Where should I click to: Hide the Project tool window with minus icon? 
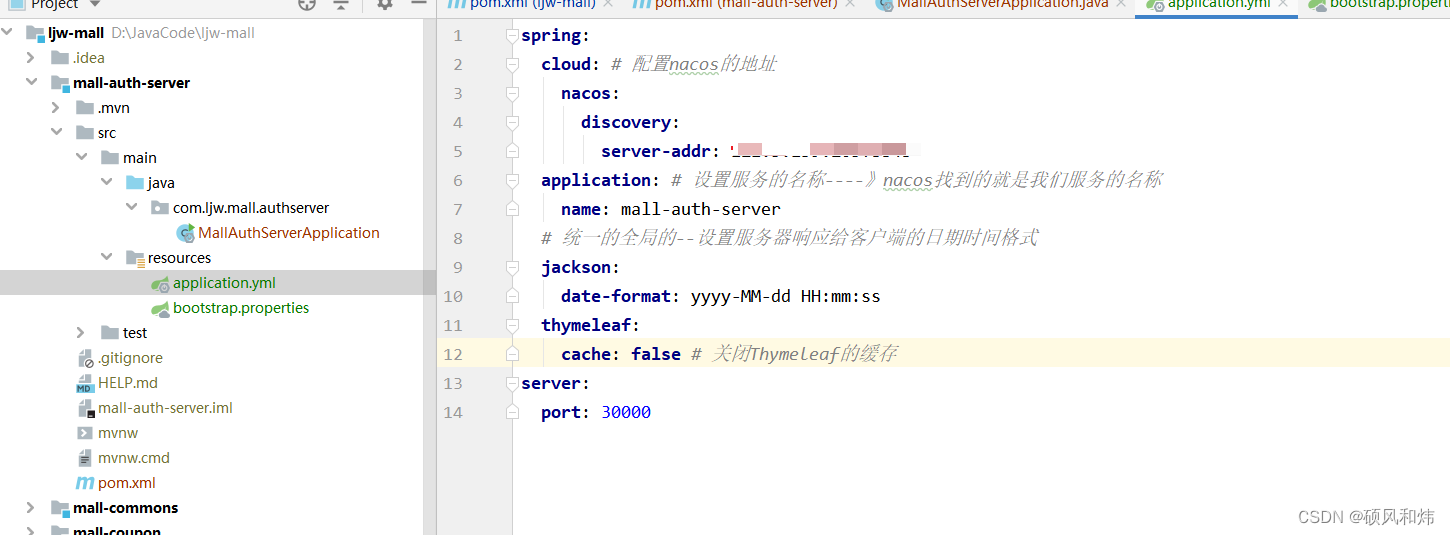point(419,4)
